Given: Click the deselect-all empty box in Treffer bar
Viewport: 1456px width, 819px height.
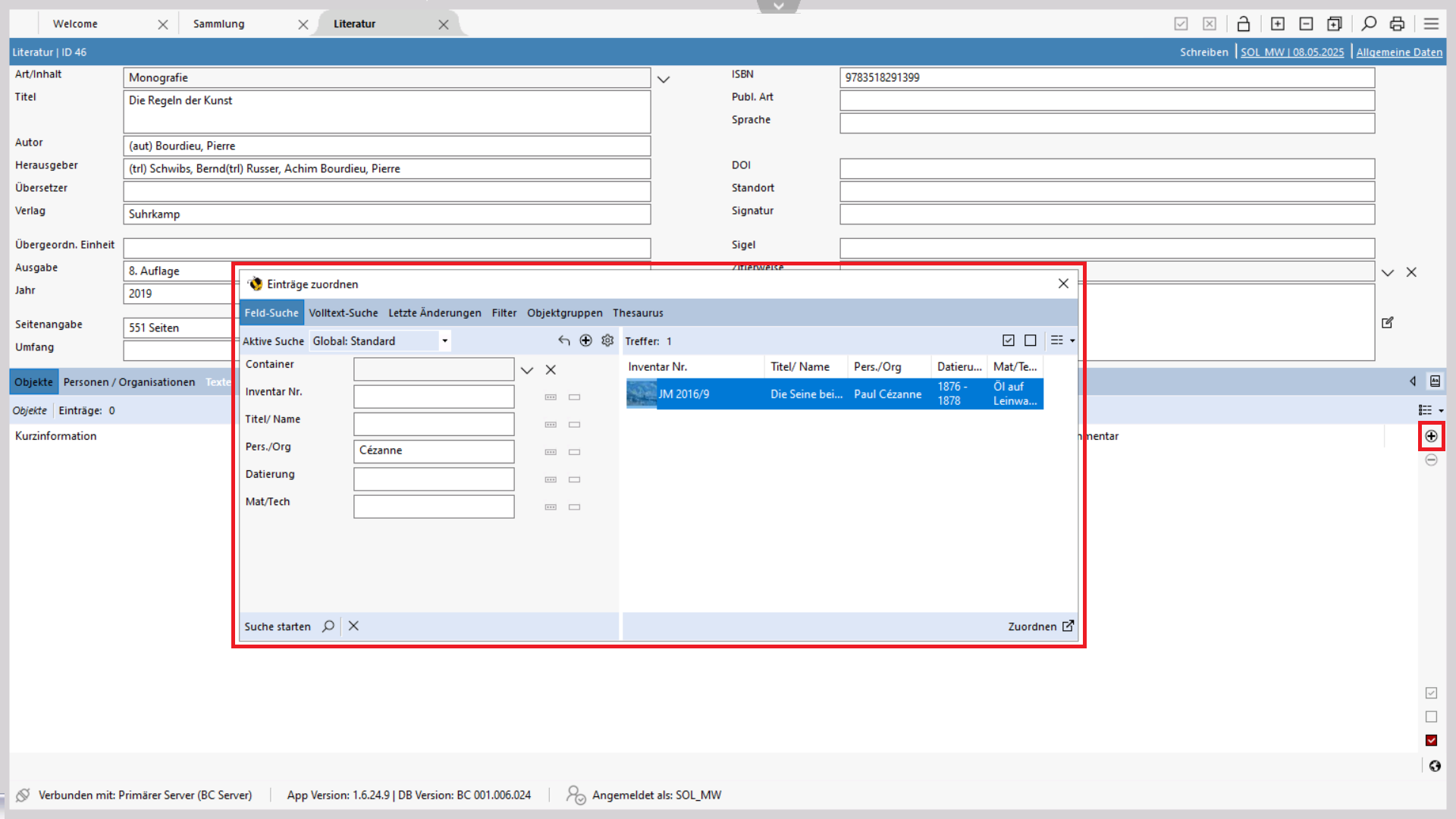Looking at the screenshot, I should [1030, 341].
